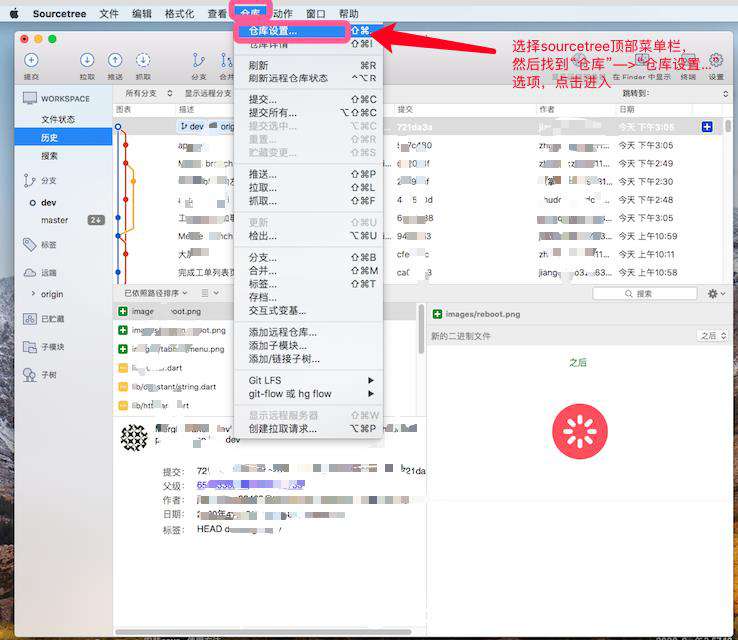Image resolution: width=738 pixels, height=640 pixels.
Task: Click the 拉取 (pull) toolbar icon
Action: [x=87, y=60]
